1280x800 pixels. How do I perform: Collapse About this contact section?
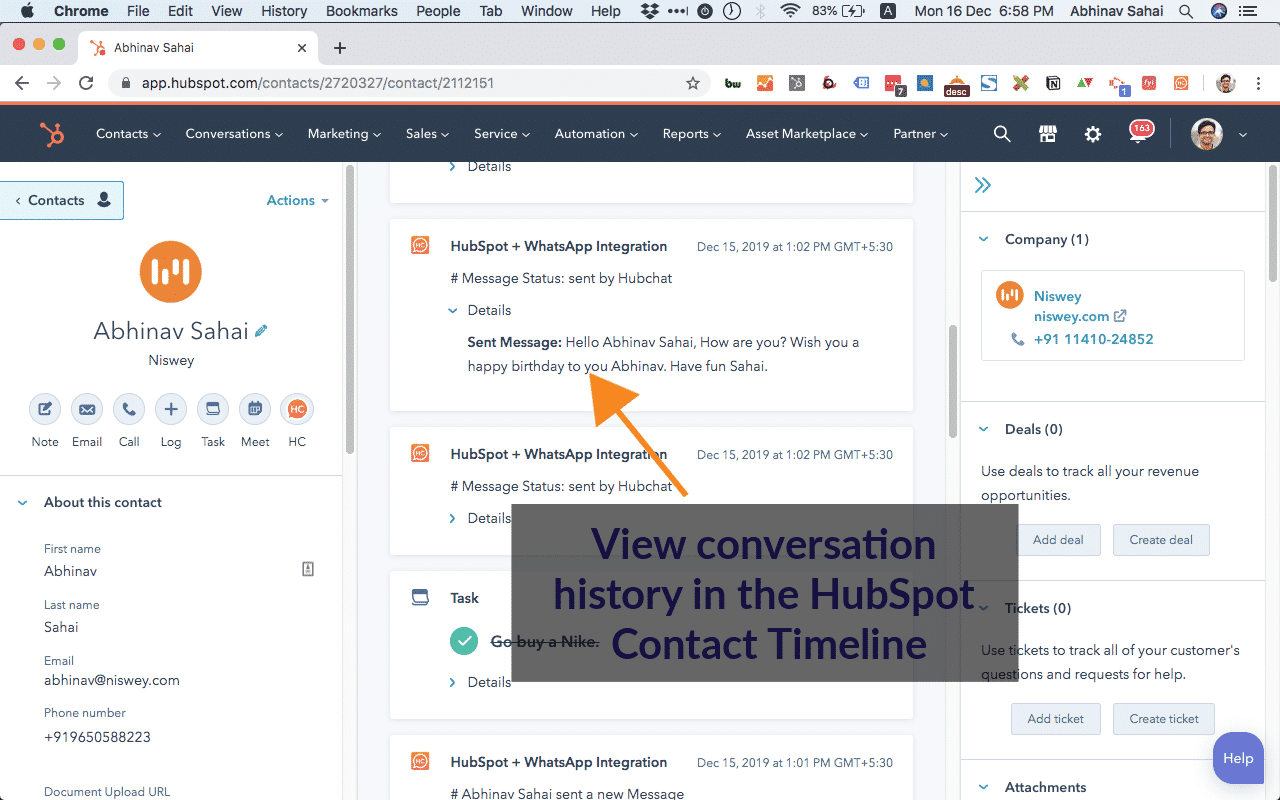click(x=22, y=503)
